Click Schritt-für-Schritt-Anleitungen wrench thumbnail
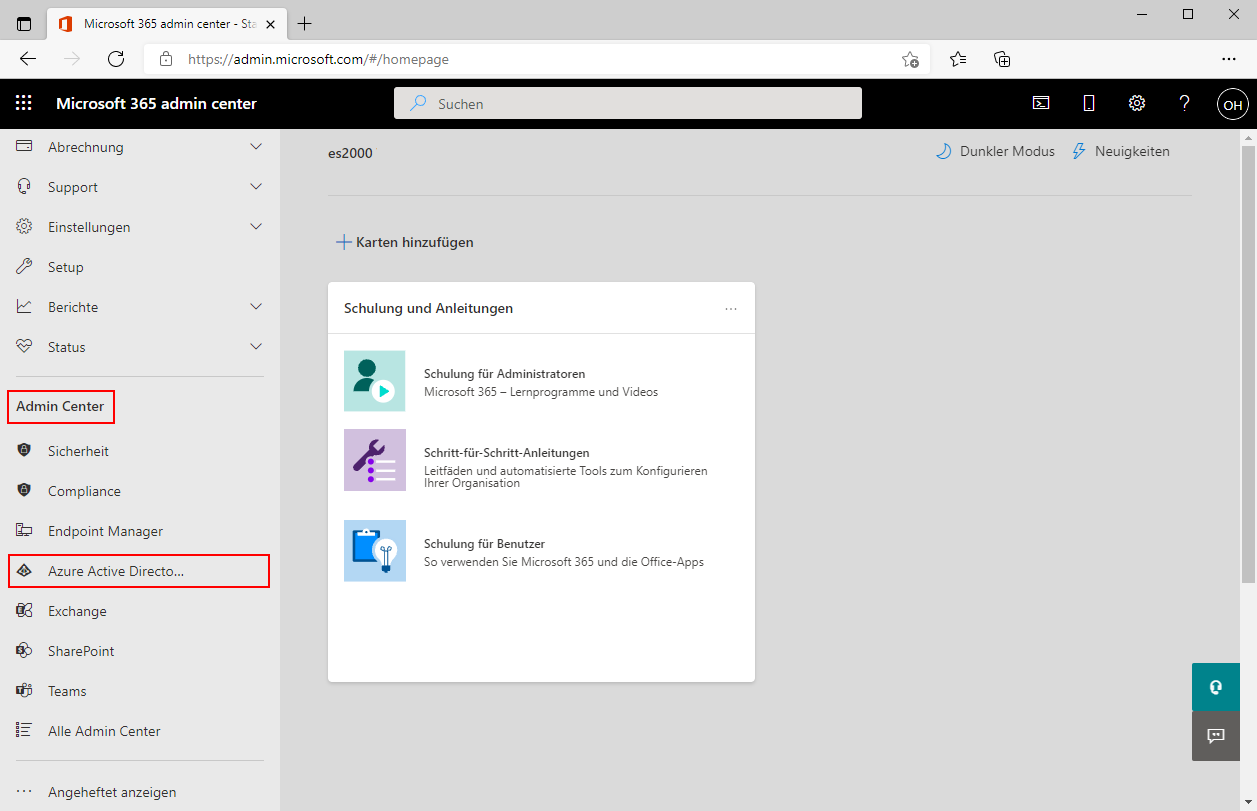Image resolution: width=1257 pixels, height=811 pixels. [375, 460]
